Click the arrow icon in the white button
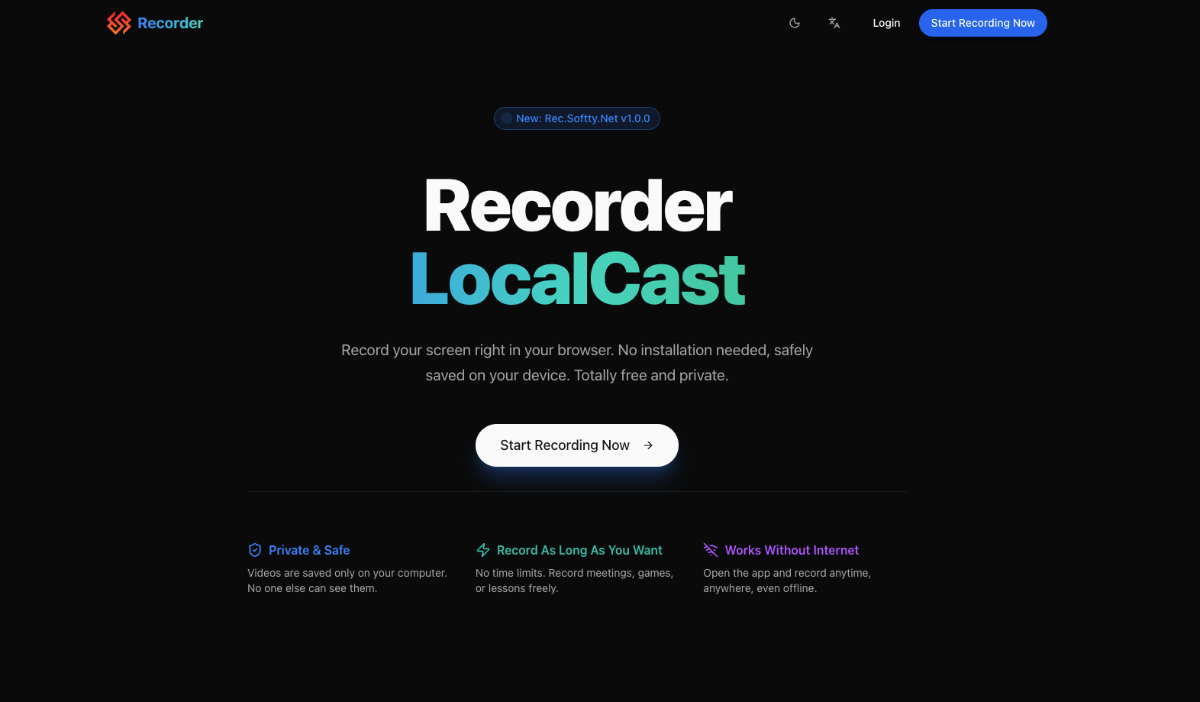Image resolution: width=1200 pixels, height=702 pixels. click(x=648, y=445)
